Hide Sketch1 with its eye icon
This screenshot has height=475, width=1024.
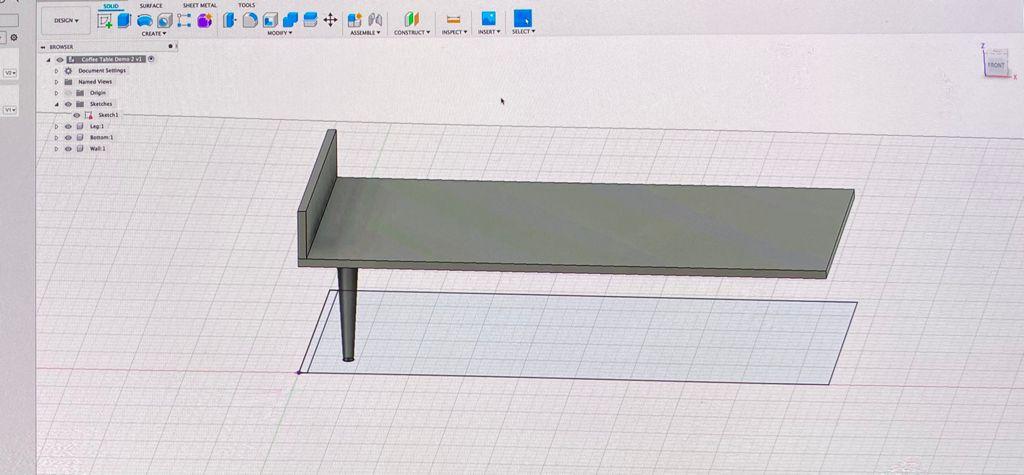pos(76,115)
